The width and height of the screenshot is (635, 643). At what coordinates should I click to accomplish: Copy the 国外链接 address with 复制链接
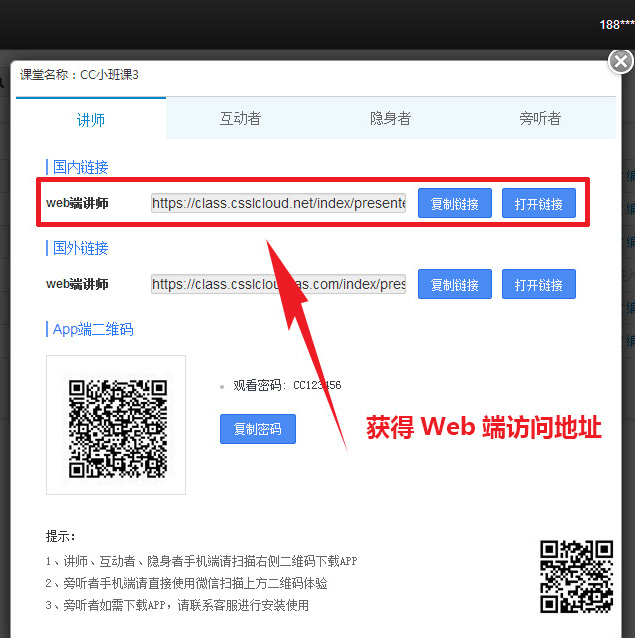[454, 285]
